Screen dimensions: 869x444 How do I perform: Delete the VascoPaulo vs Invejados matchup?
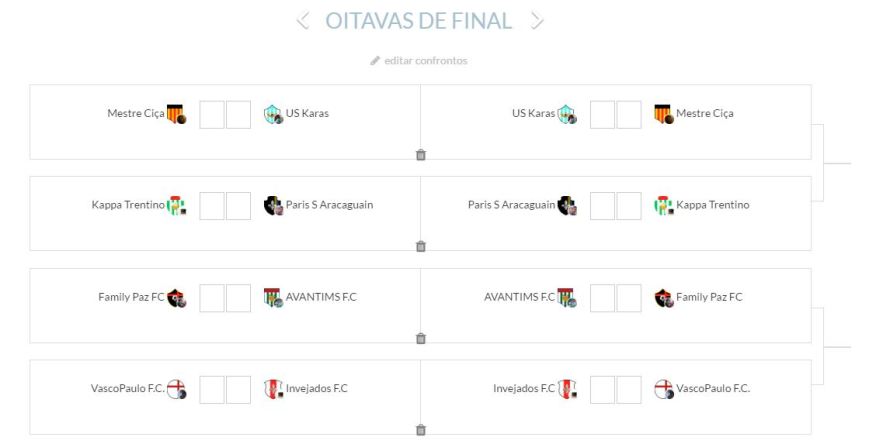point(421,430)
